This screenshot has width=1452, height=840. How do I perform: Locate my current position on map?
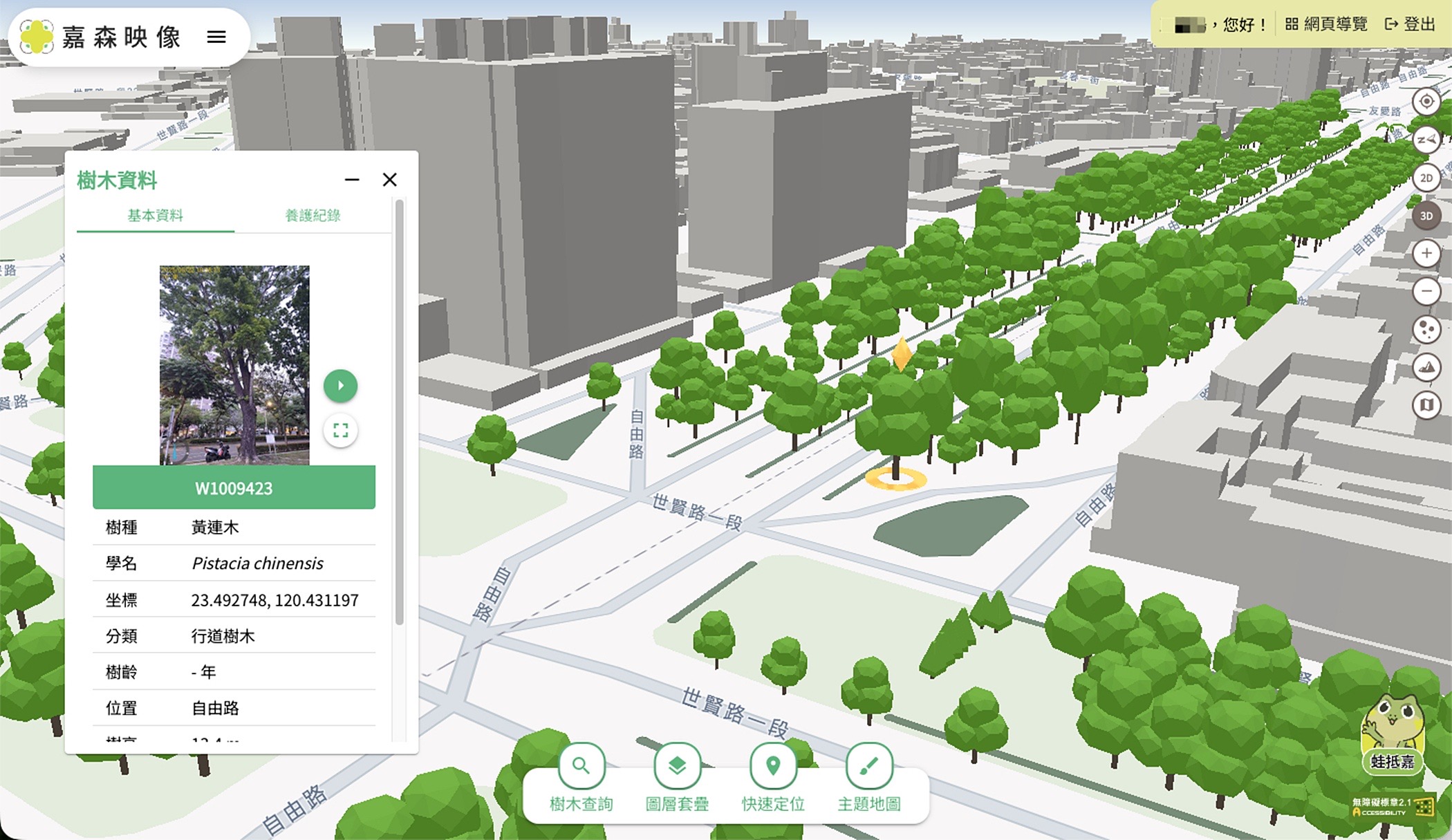click(1426, 102)
